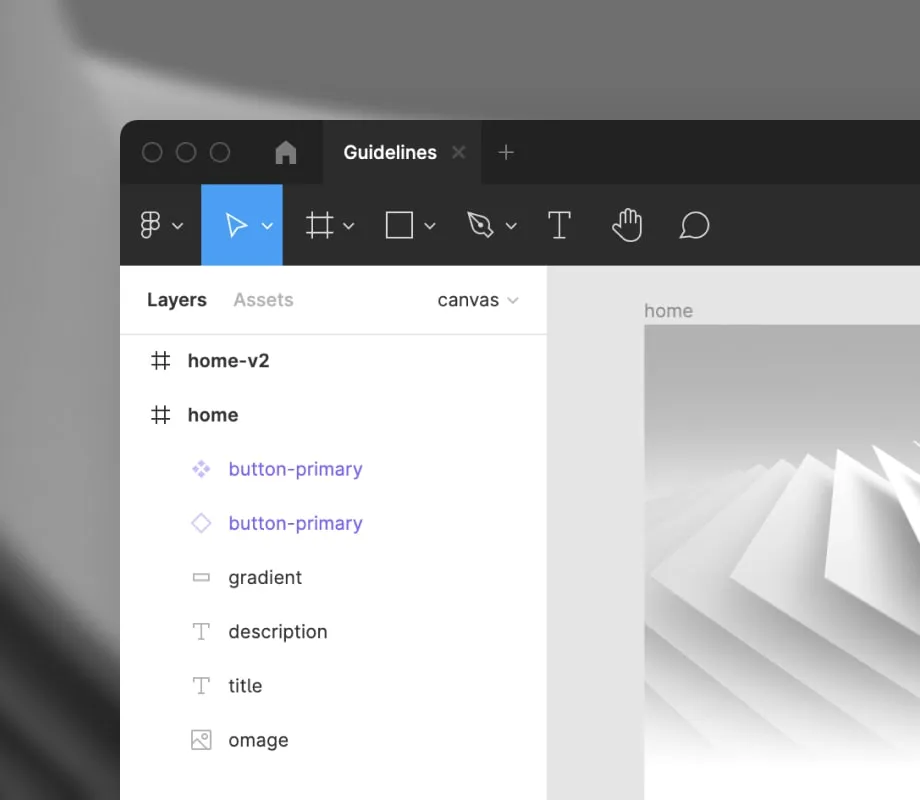Screen dimensions: 920x800
Task: Click the home frame image on canvas
Action: (780, 560)
